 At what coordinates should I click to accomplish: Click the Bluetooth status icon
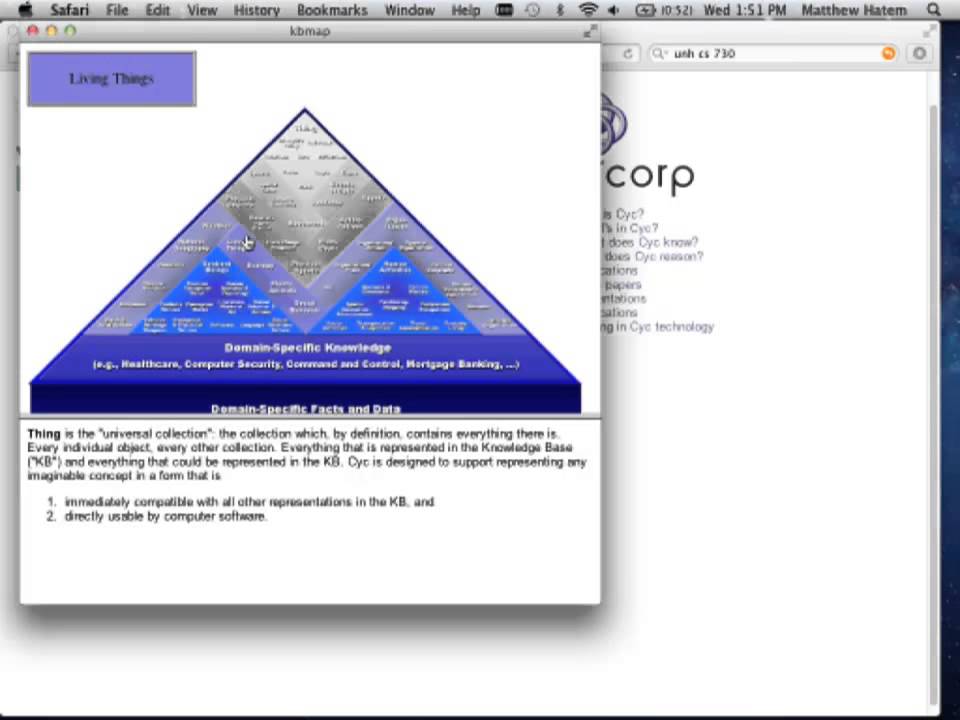point(560,10)
